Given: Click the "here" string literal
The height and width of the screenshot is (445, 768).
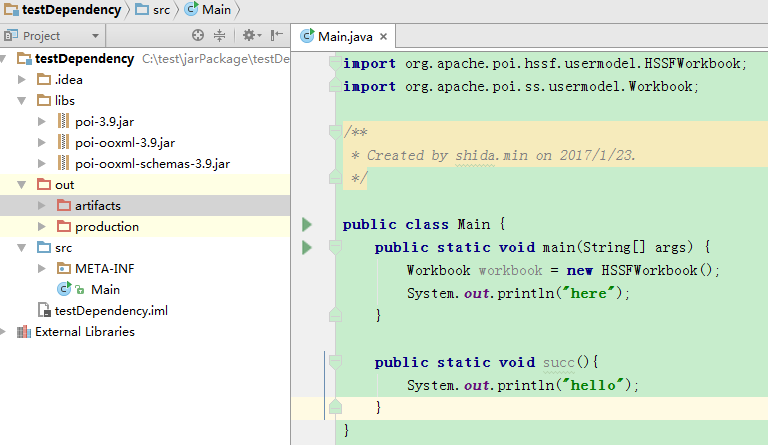Looking at the screenshot, I should coord(589,294).
